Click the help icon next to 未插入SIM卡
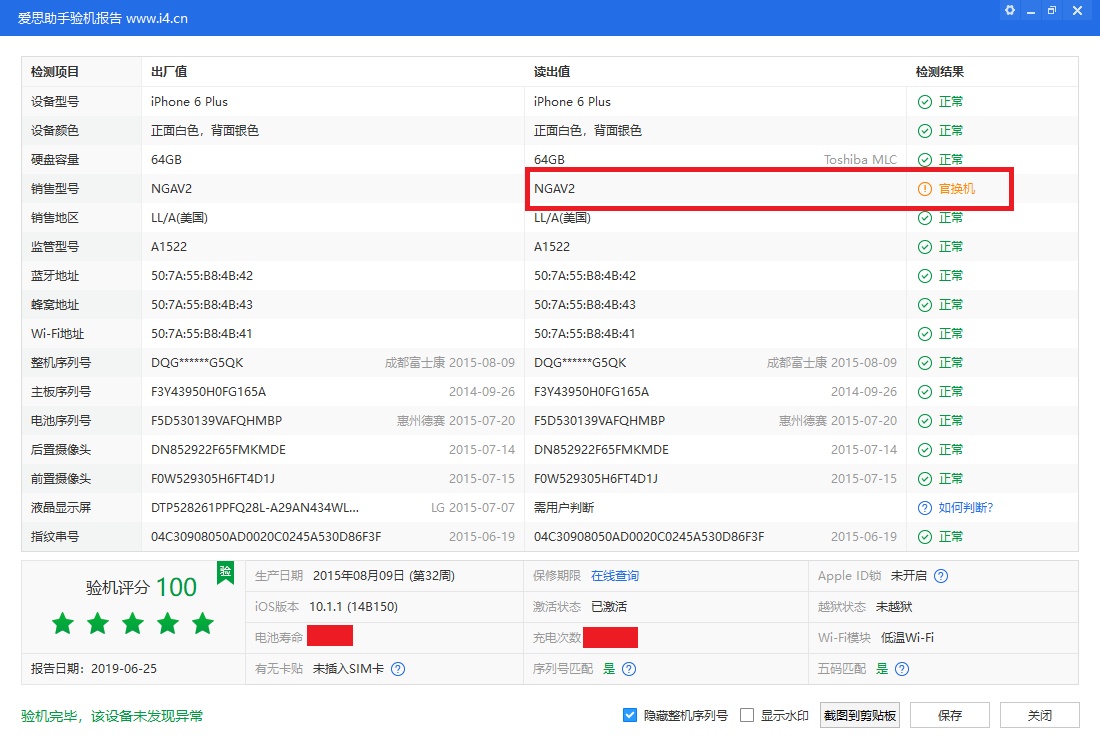The width and height of the screenshot is (1100, 749). coord(398,669)
